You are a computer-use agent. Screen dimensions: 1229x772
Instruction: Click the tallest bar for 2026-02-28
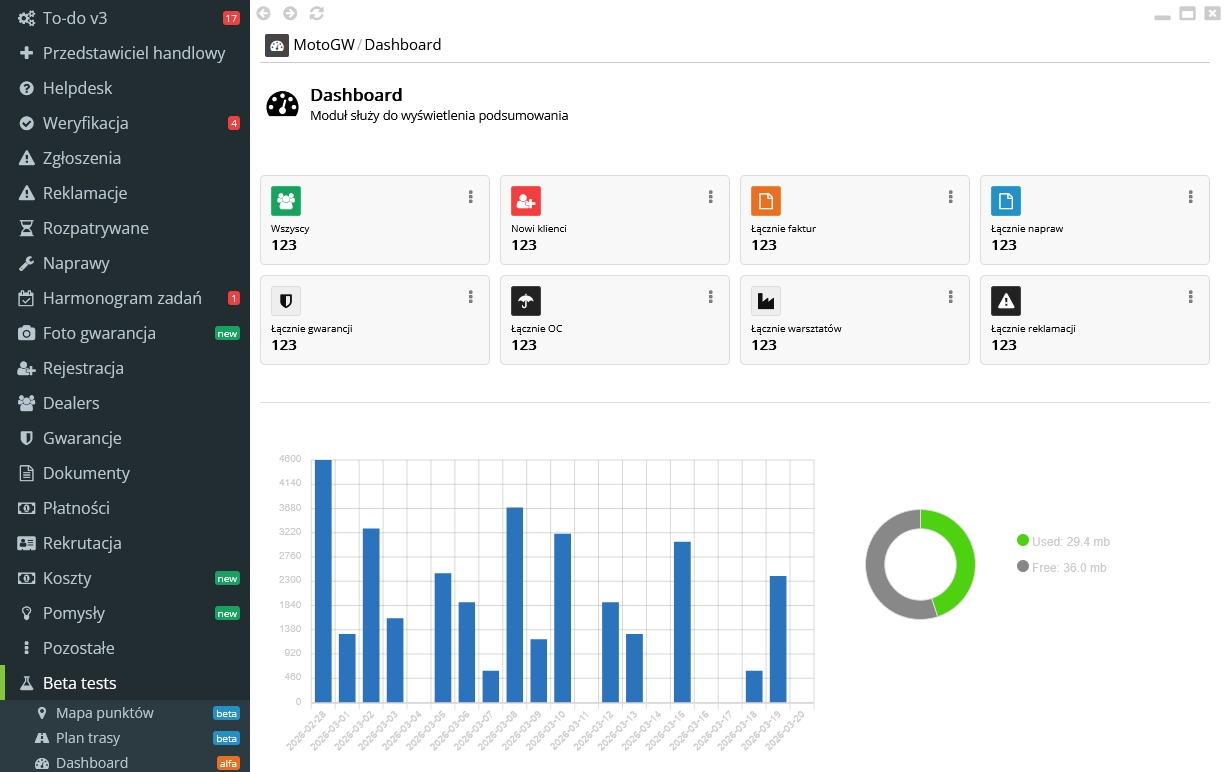[323, 580]
